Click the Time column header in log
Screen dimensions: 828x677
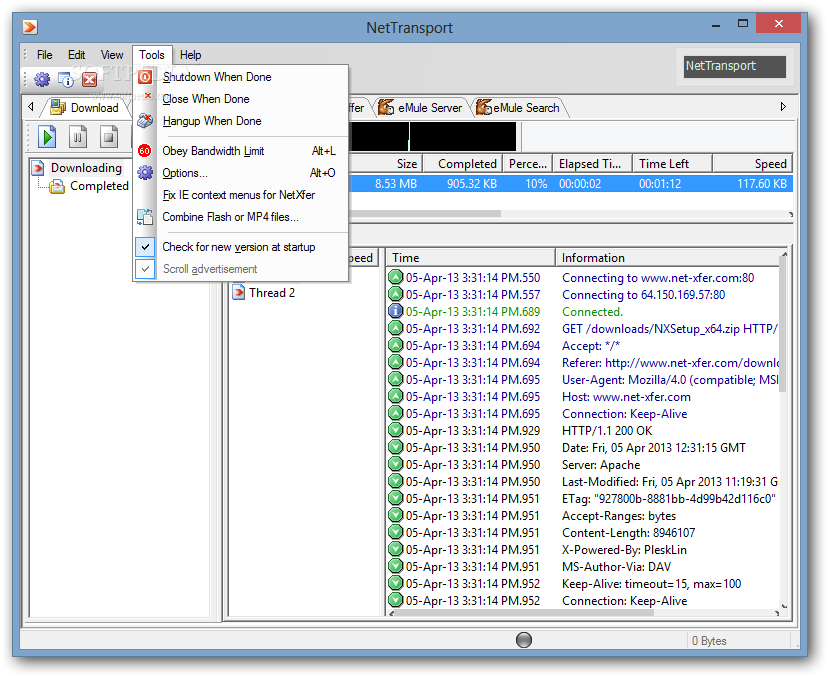coord(471,258)
